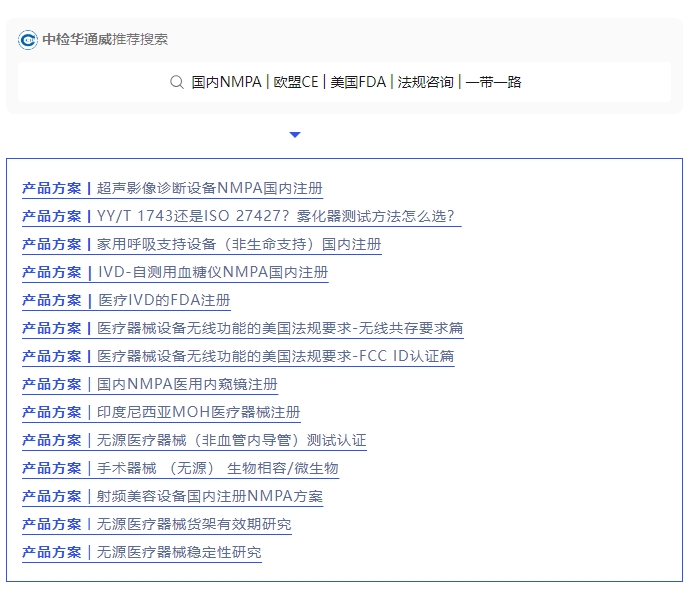Open 印度尼西亚MOH医疗器械注册 link
This screenshot has height=590, width=689.
[198, 412]
